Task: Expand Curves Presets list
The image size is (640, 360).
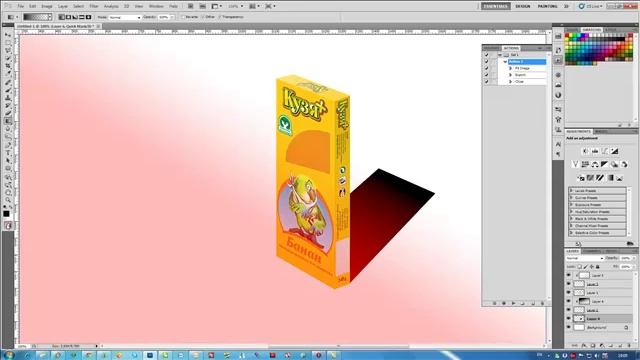Action: 572,198
